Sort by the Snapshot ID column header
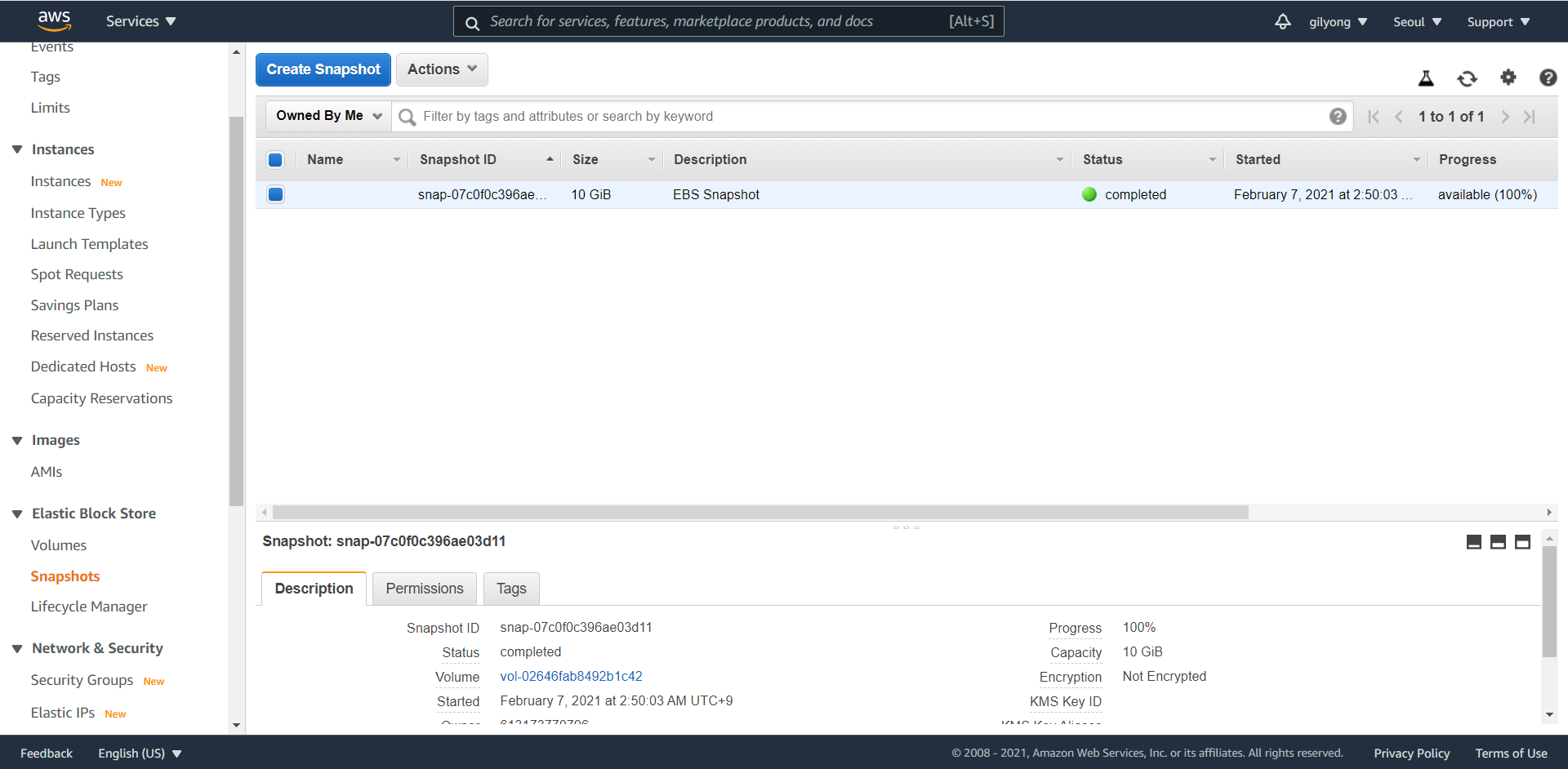This screenshot has height=769, width=1568. click(x=458, y=160)
